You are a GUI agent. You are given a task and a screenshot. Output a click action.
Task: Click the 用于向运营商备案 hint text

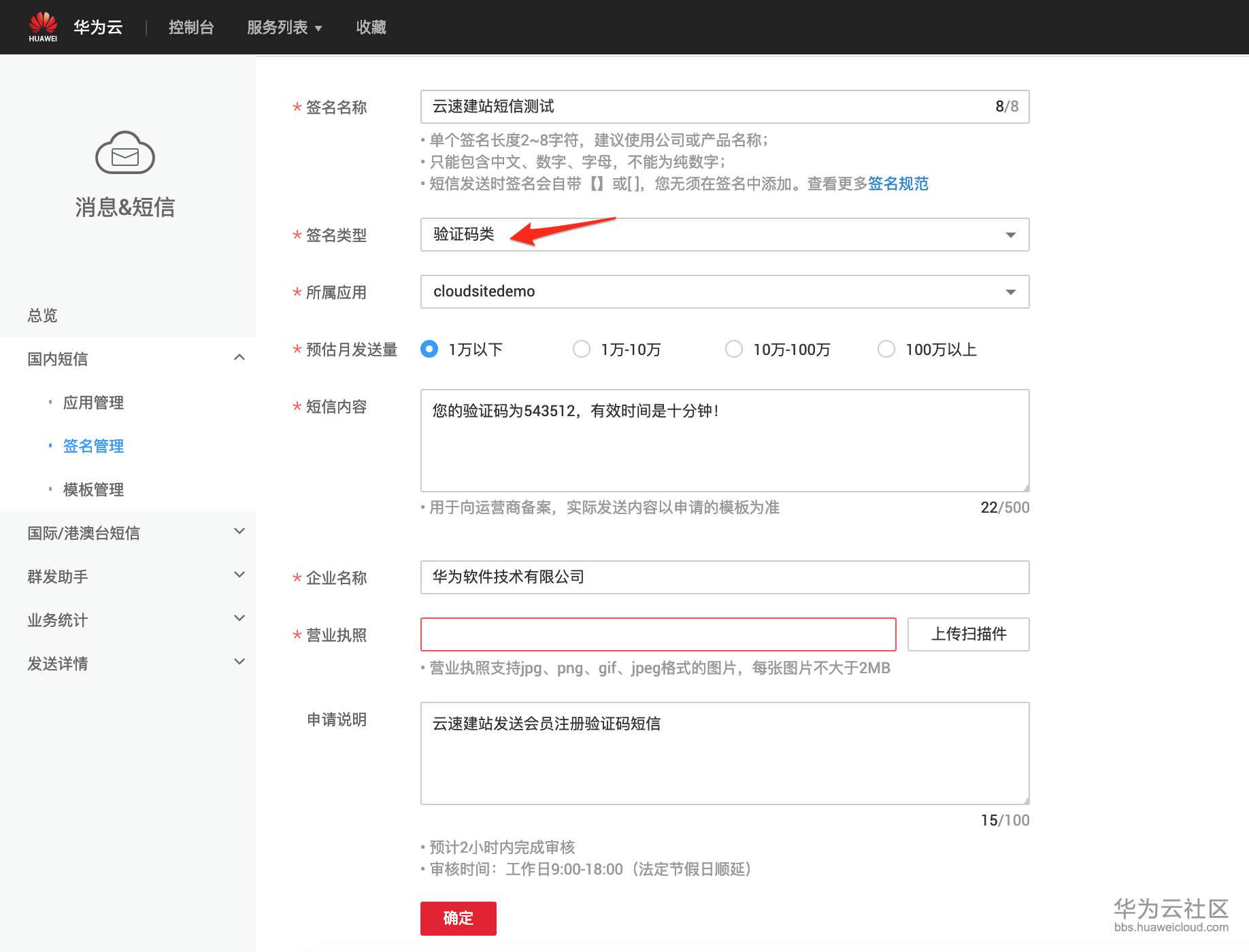[604, 507]
